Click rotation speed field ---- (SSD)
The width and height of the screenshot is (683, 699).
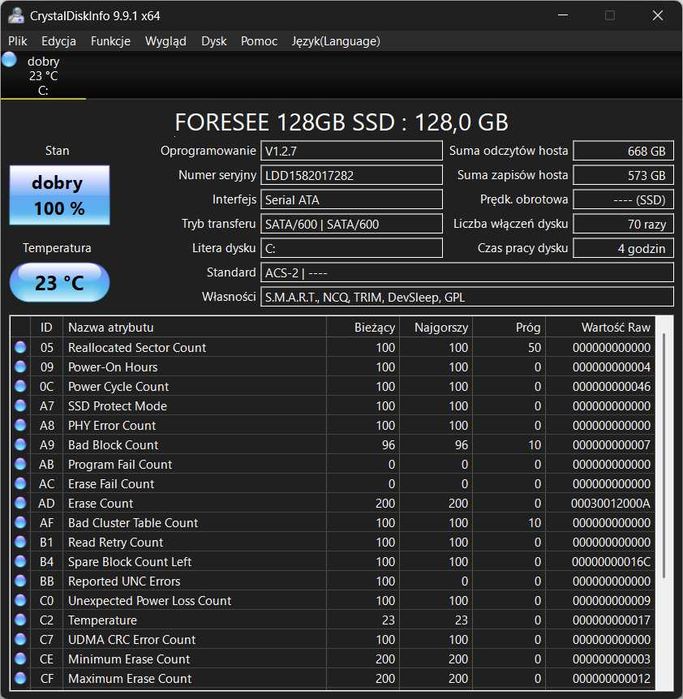(623, 199)
